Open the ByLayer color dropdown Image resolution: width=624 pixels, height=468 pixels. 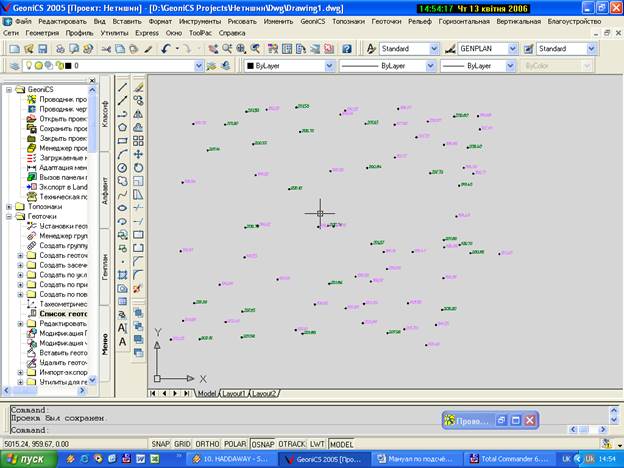[329, 66]
